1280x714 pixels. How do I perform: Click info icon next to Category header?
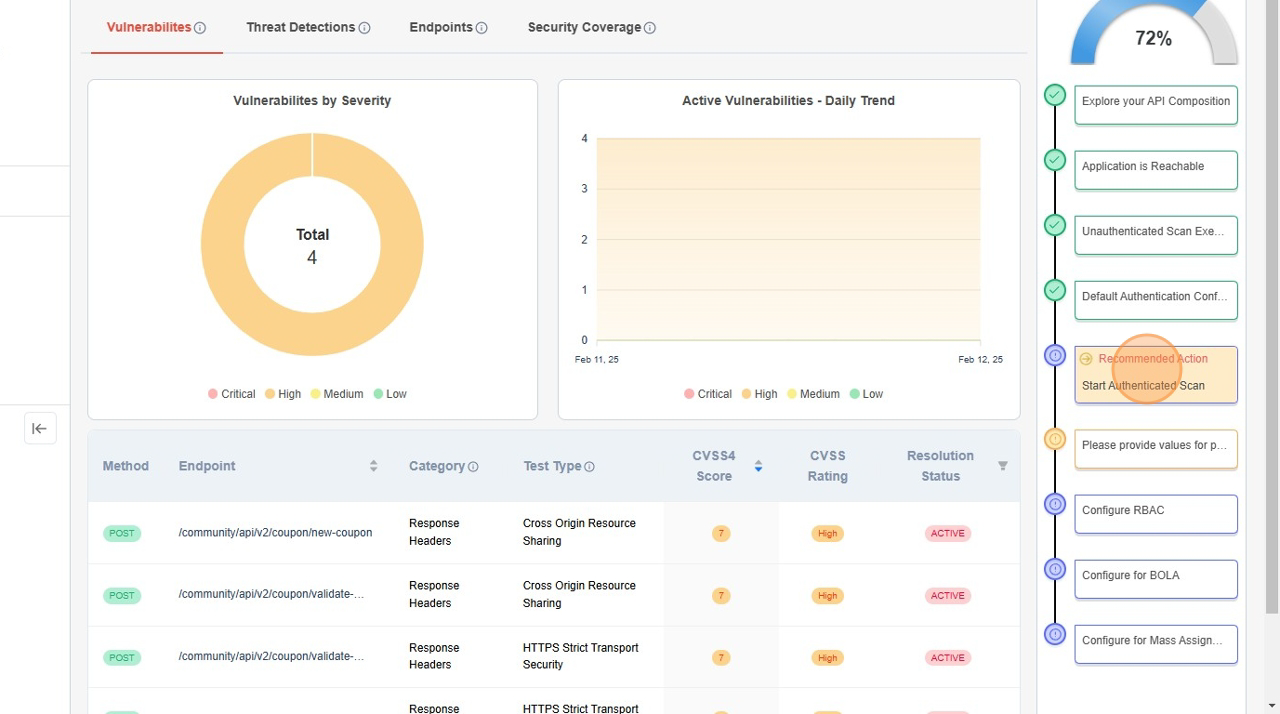point(473,467)
